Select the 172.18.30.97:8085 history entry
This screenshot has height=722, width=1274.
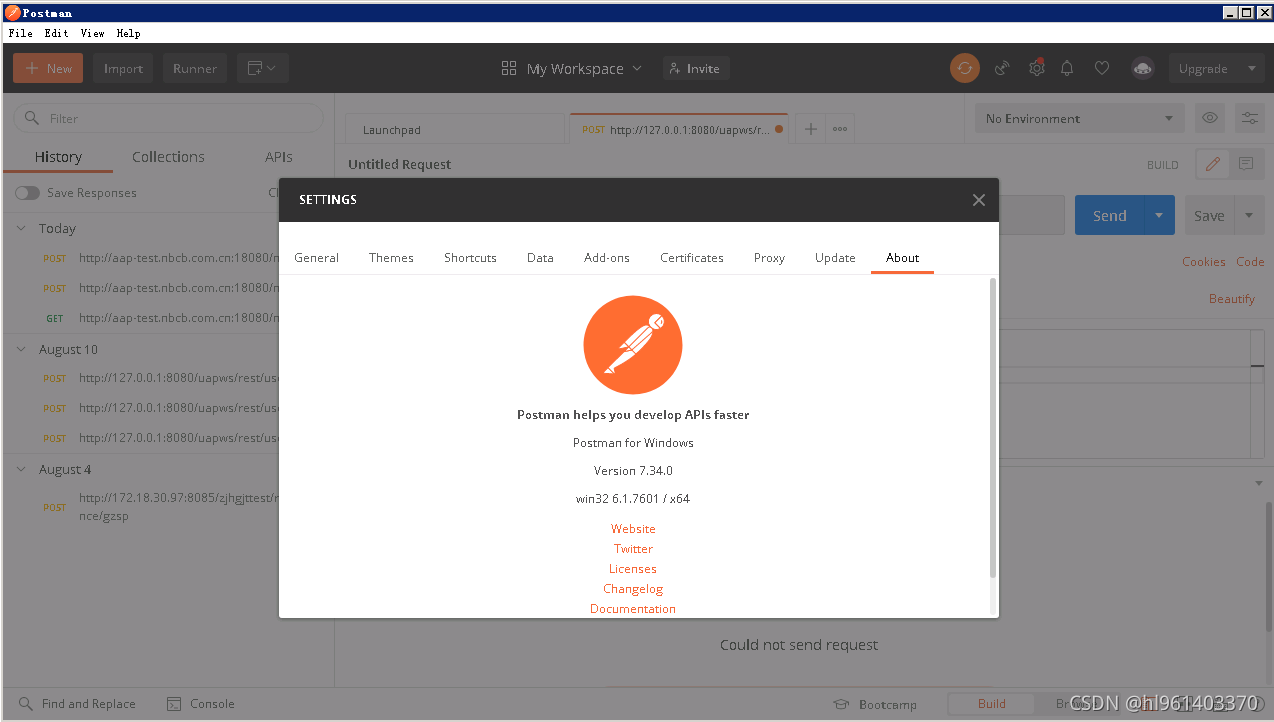point(159,507)
